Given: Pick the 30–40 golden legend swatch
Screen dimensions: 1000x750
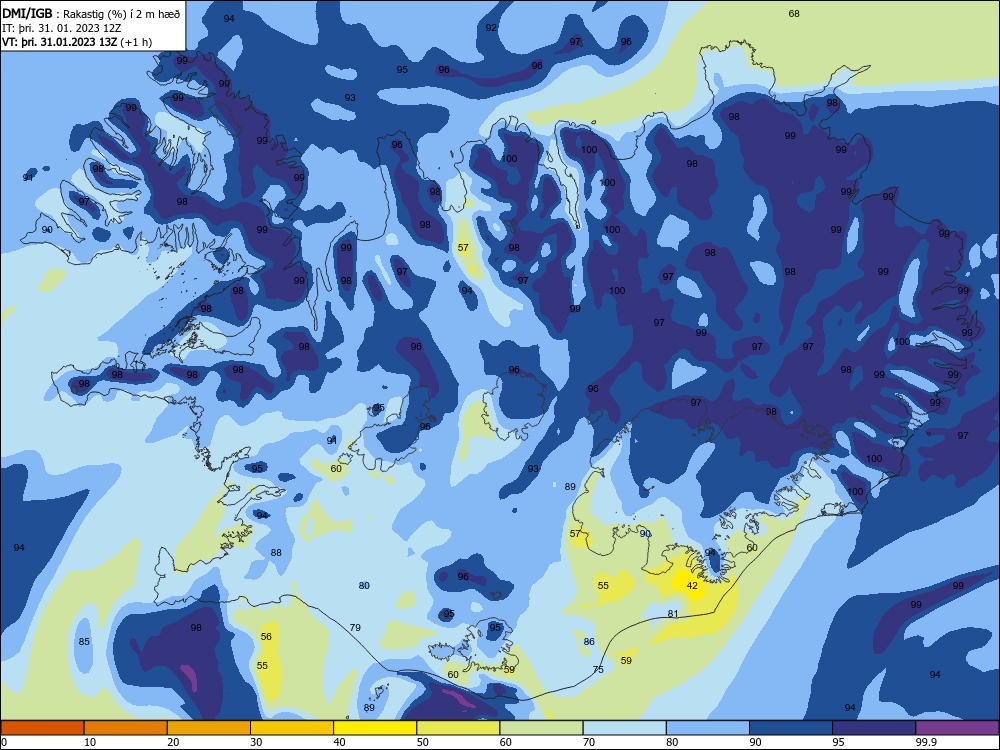Looking at the screenshot, I should [x=292, y=728].
